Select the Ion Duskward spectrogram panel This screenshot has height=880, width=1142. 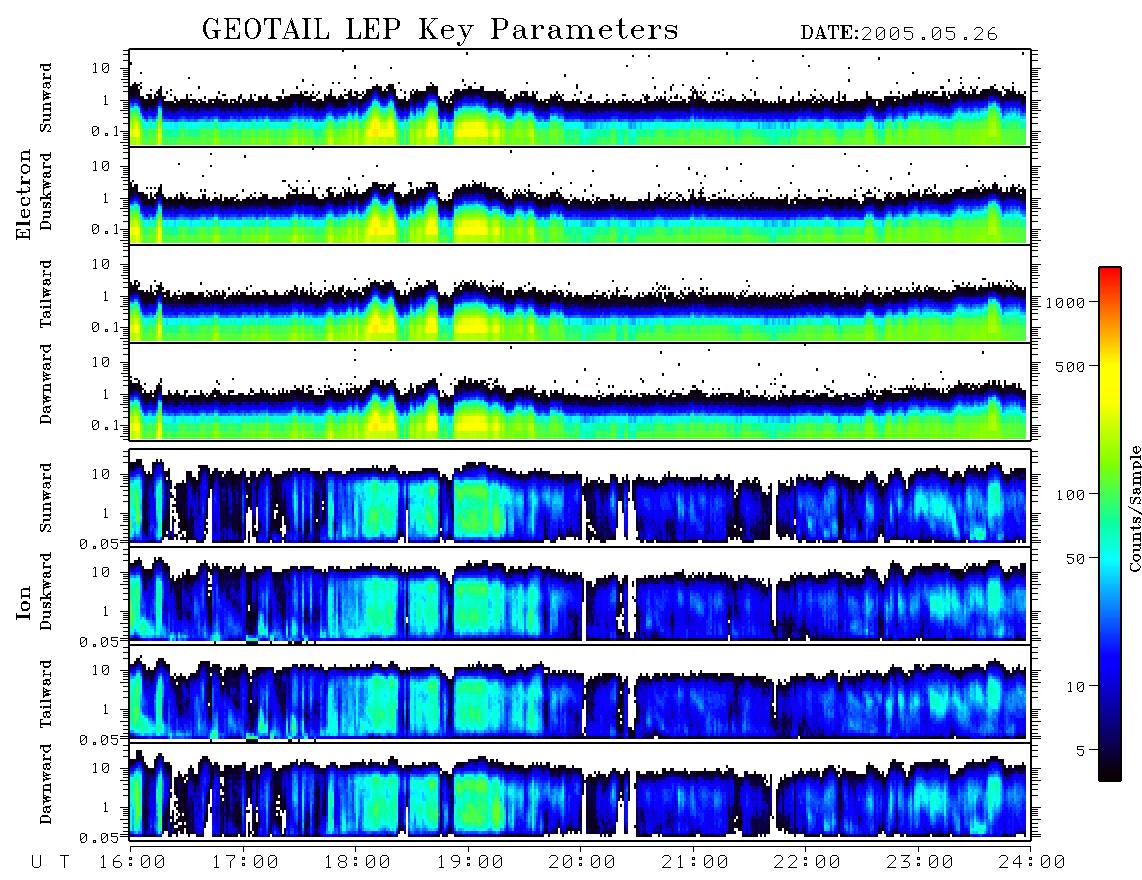coord(580,594)
